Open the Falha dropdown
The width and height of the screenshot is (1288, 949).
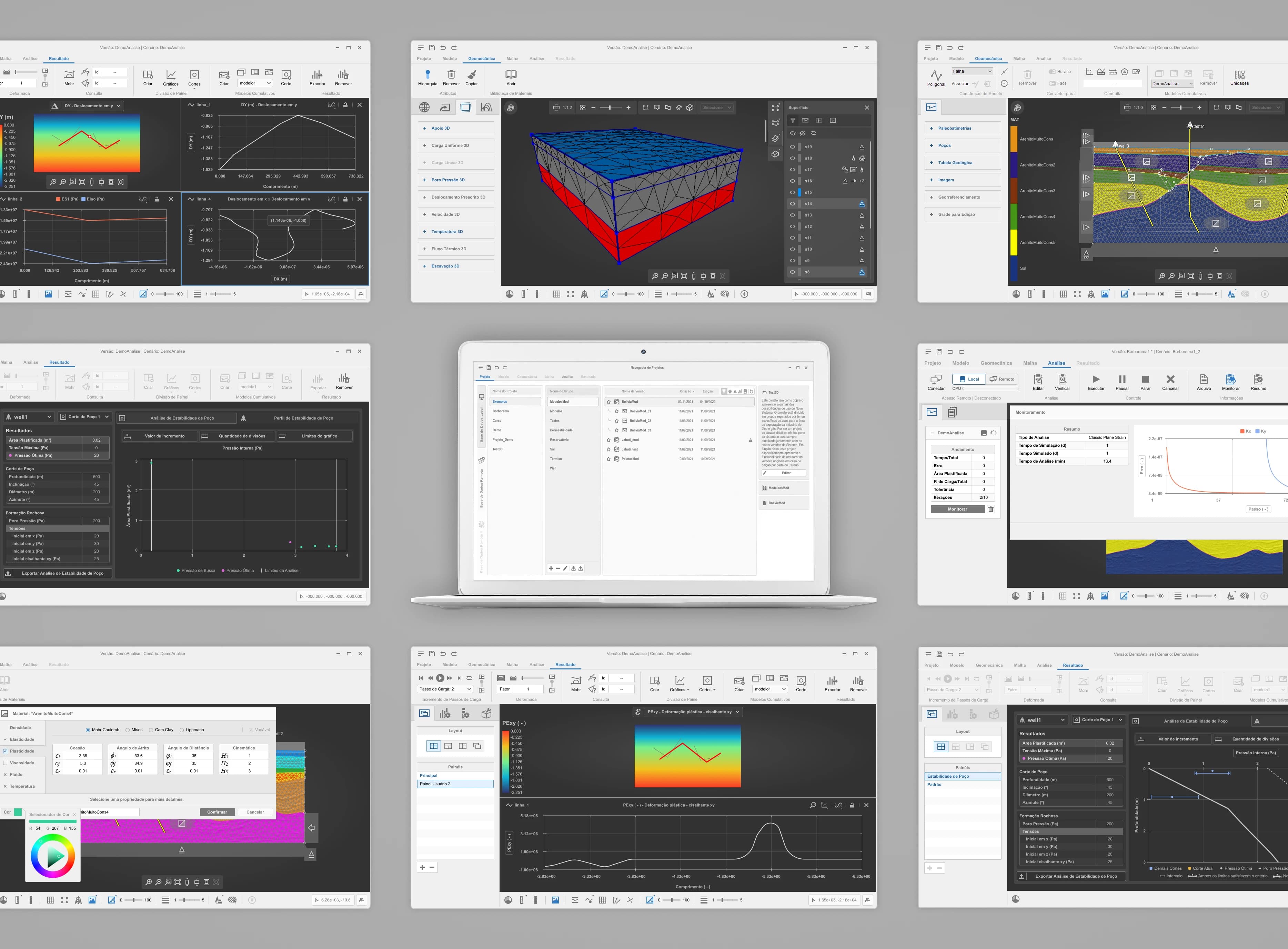click(x=972, y=71)
